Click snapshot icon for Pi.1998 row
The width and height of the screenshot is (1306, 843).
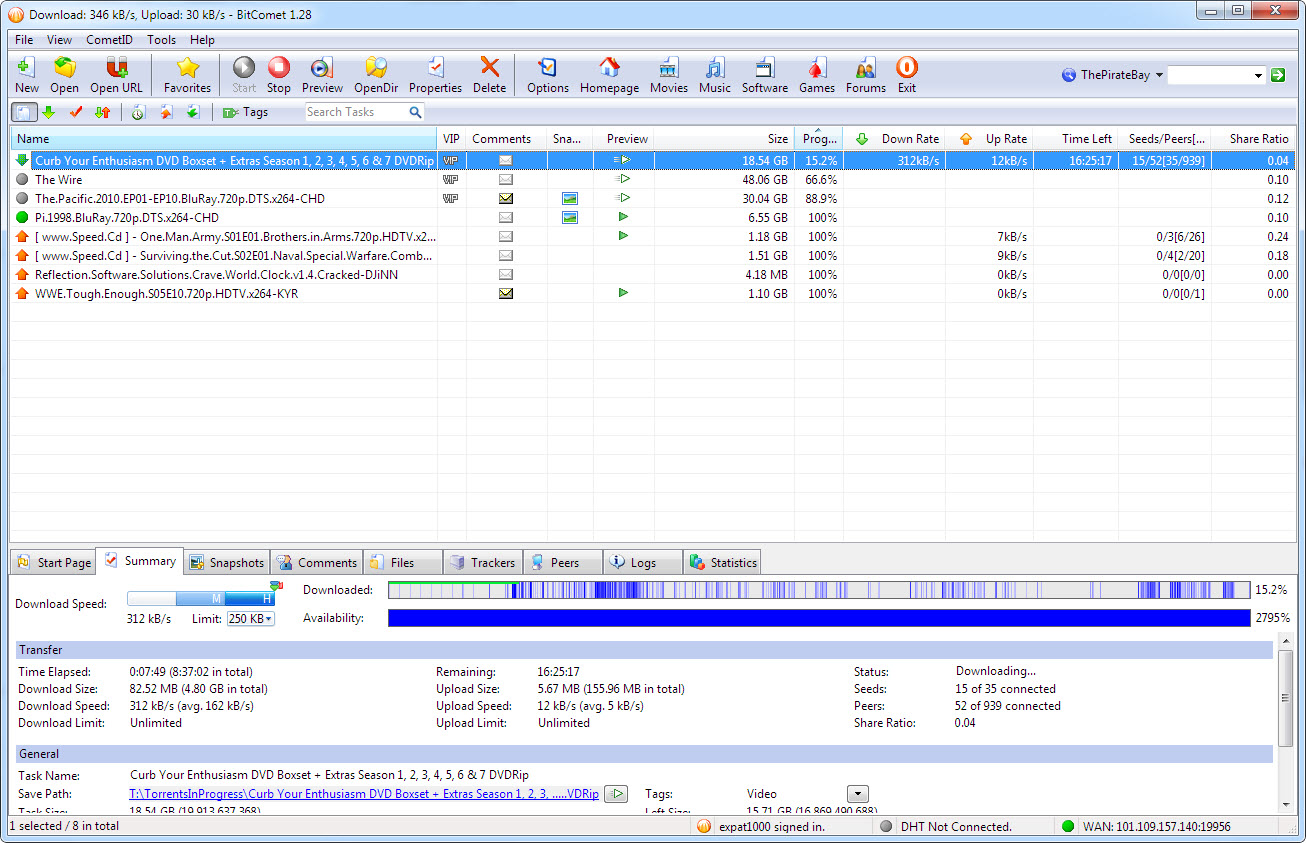coord(569,217)
